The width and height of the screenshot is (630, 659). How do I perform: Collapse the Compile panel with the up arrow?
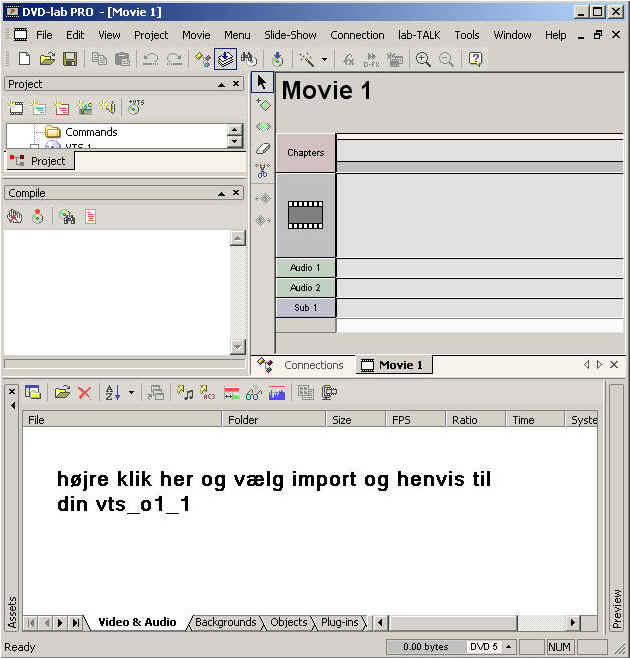(221, 193)
